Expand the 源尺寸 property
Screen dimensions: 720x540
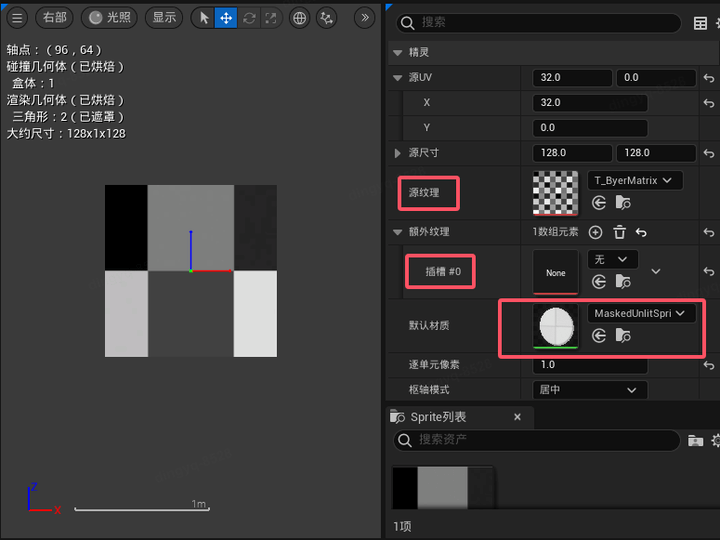pos(398,153)
